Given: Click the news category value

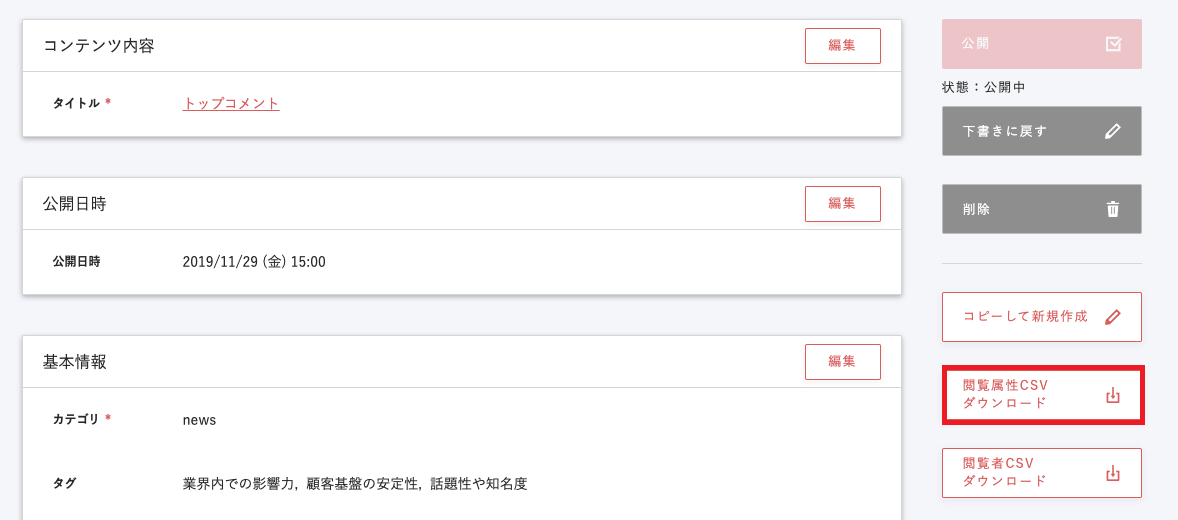Looking at the screenshot, I should pos(200,420).
